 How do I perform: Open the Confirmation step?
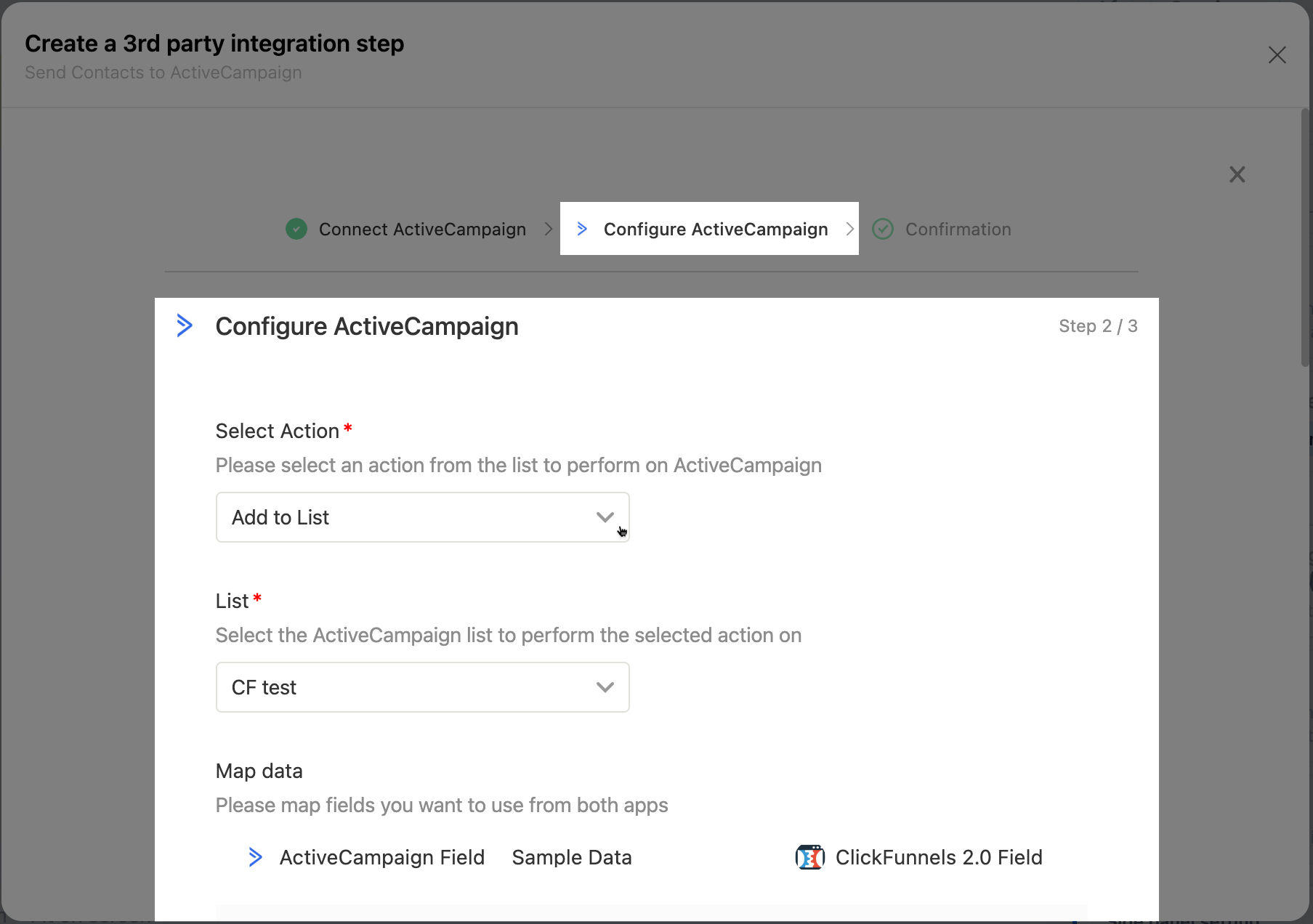click(x=958, y=230)
